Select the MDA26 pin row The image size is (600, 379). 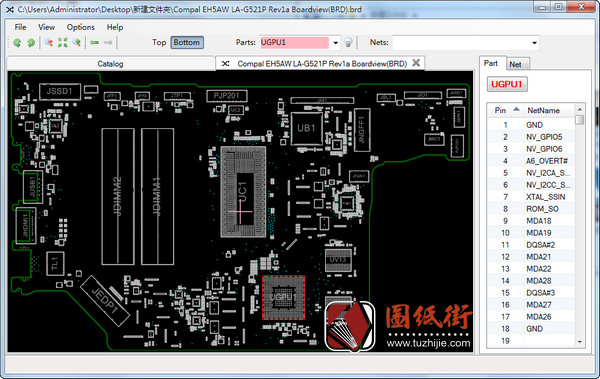[531, 317]
